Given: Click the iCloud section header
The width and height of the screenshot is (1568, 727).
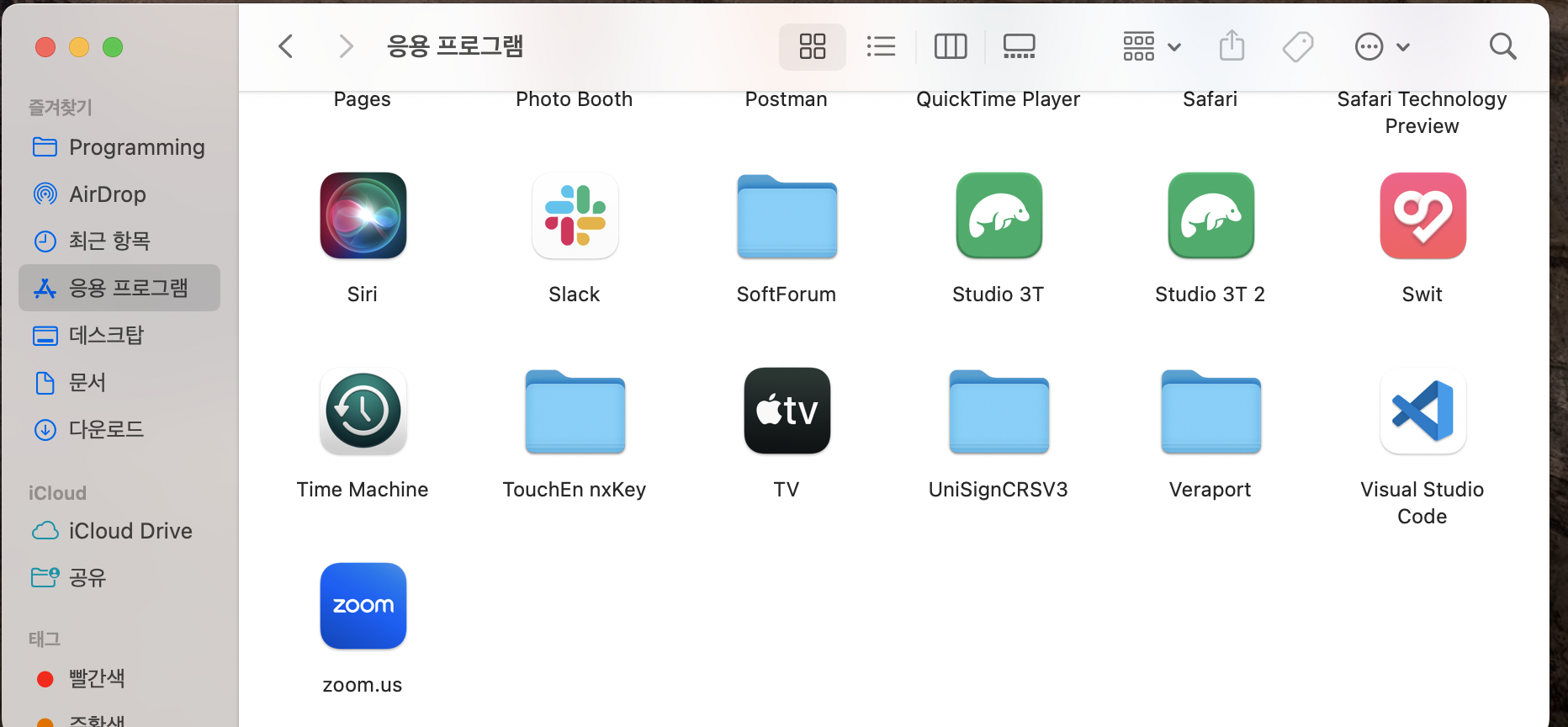Looking at the screenshot, I should coord(57,493).
